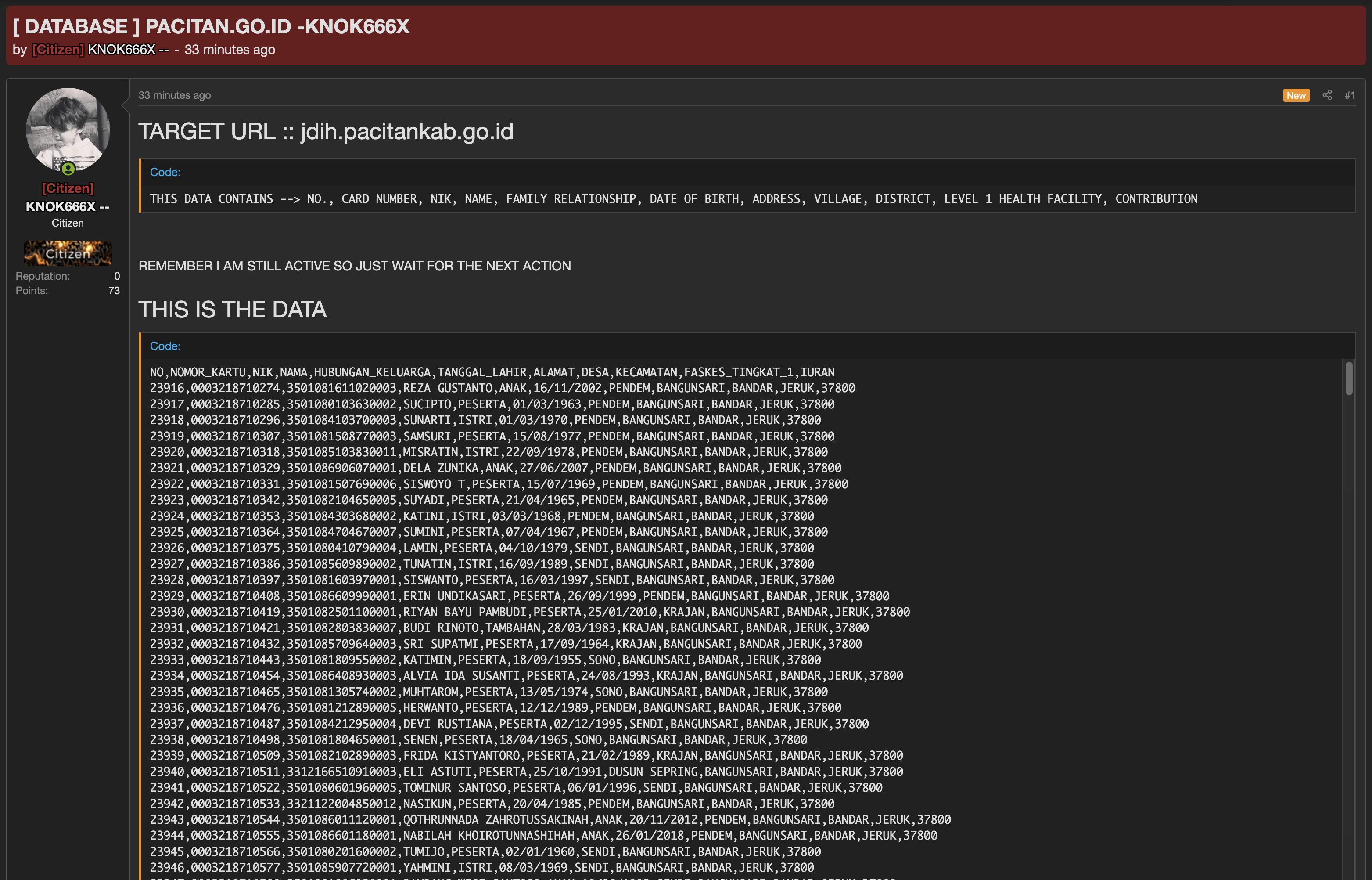Click the row 23937 DEVI RUSTIANA

tap(509, 724)
